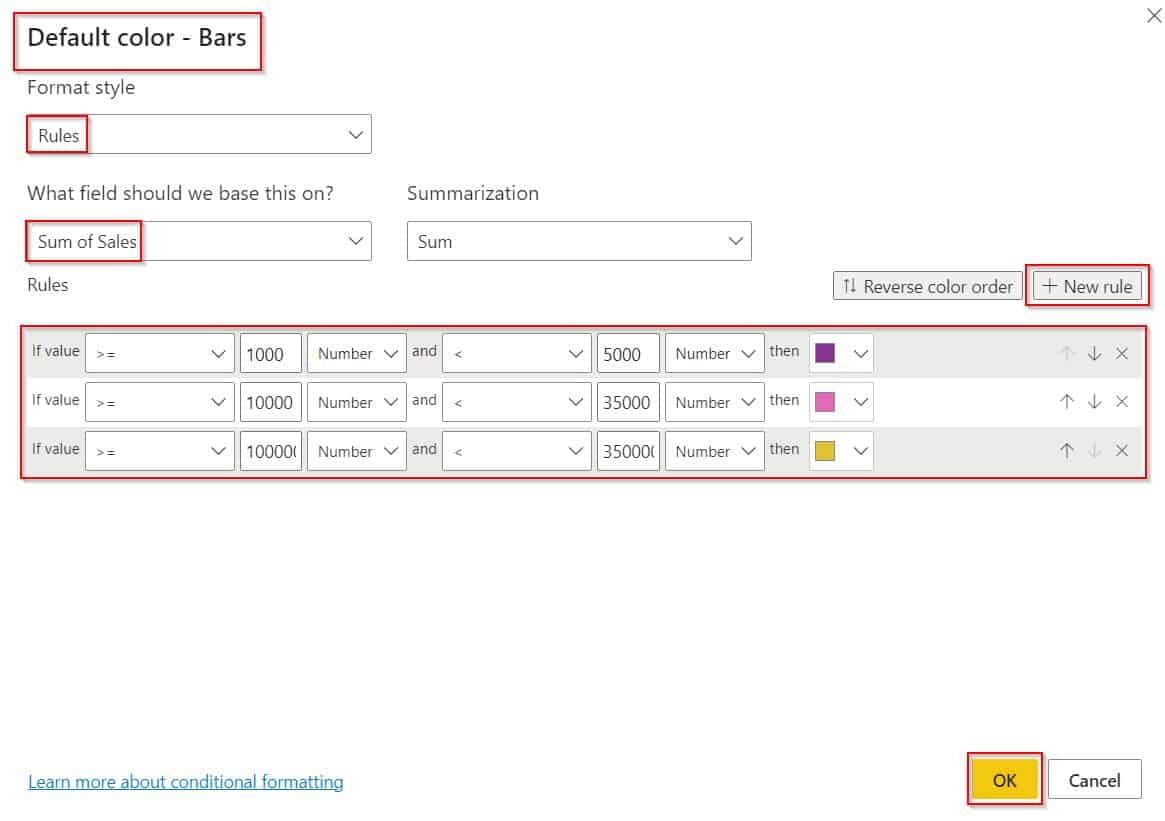Viewport: 1165px width, 821px height.
Task: Click the purple color swatch
Action: (x=825, y=353)
